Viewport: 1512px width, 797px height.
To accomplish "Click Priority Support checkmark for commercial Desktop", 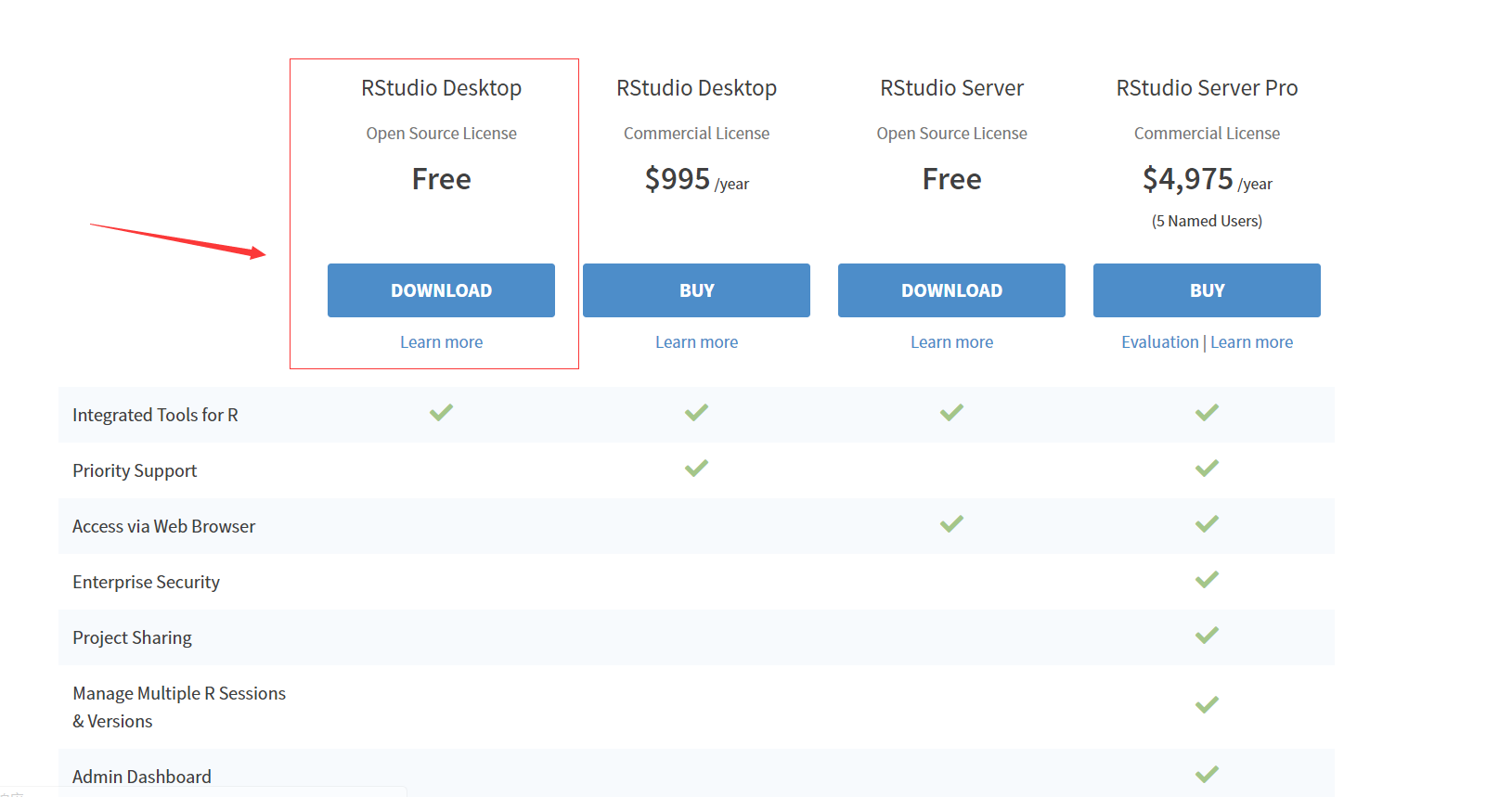I will point(696,469).
